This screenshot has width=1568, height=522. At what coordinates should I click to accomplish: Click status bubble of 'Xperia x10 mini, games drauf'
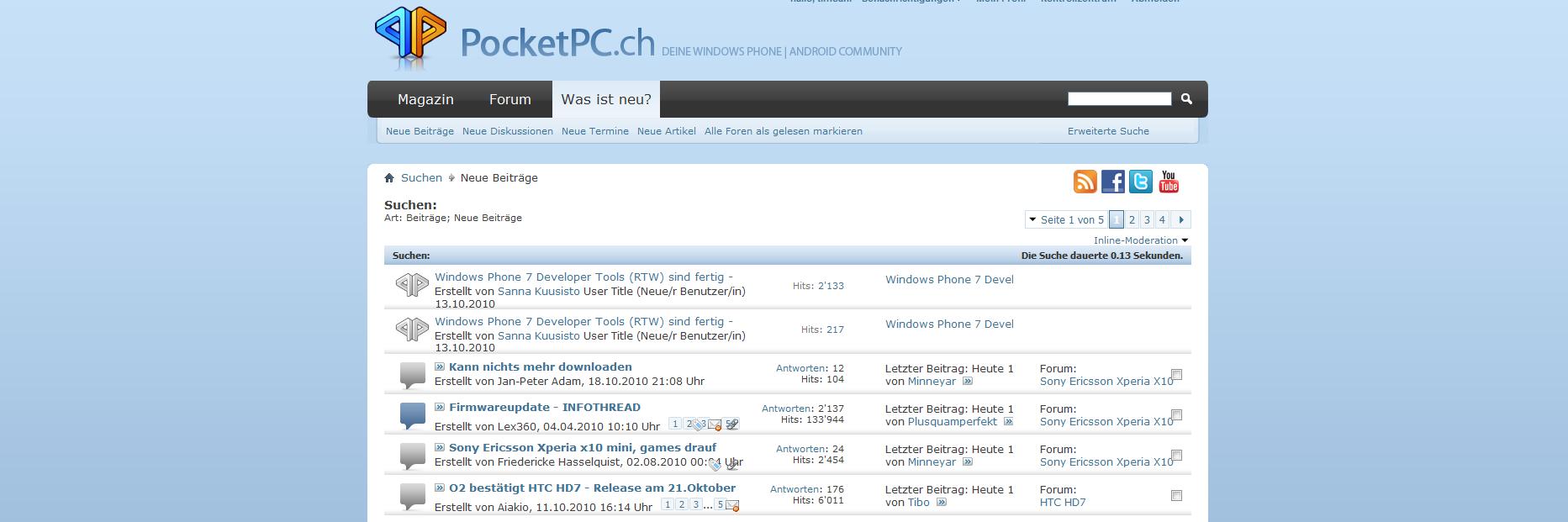tap(412, 456)
